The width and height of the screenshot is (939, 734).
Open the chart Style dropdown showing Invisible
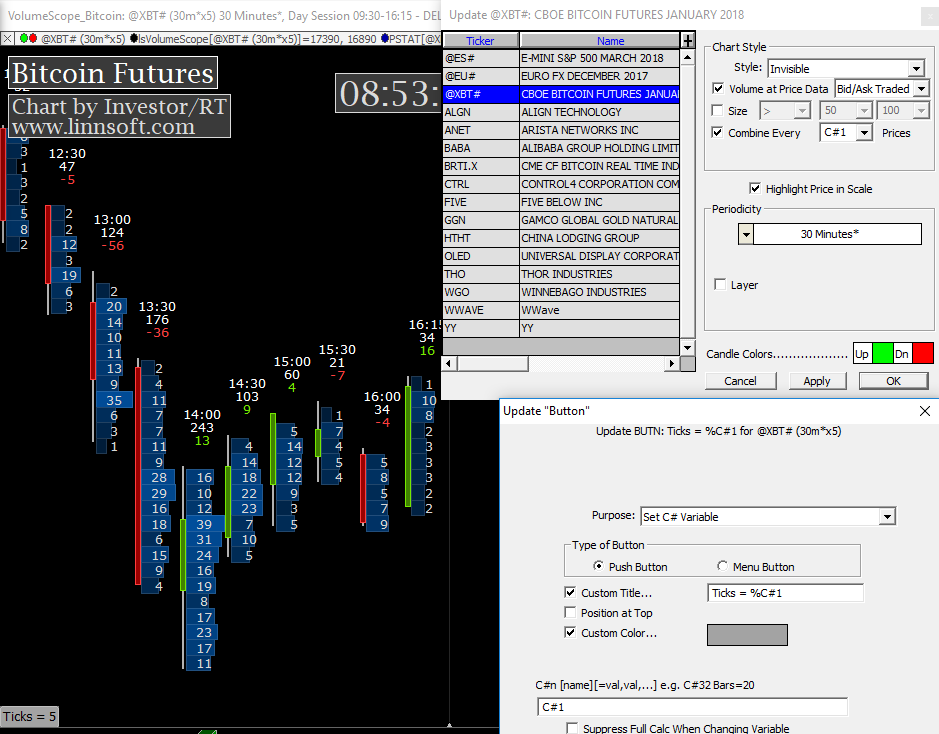point(846,69)
